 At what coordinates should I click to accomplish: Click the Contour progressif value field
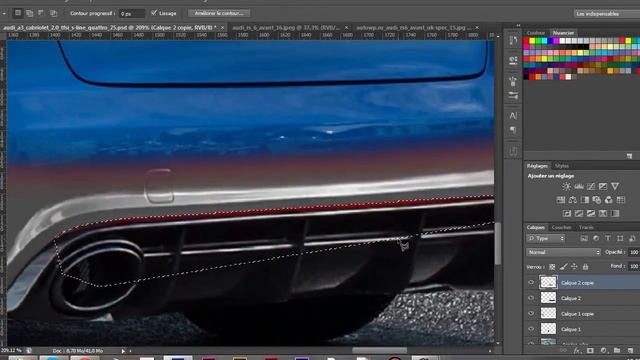tap(132, 13)
